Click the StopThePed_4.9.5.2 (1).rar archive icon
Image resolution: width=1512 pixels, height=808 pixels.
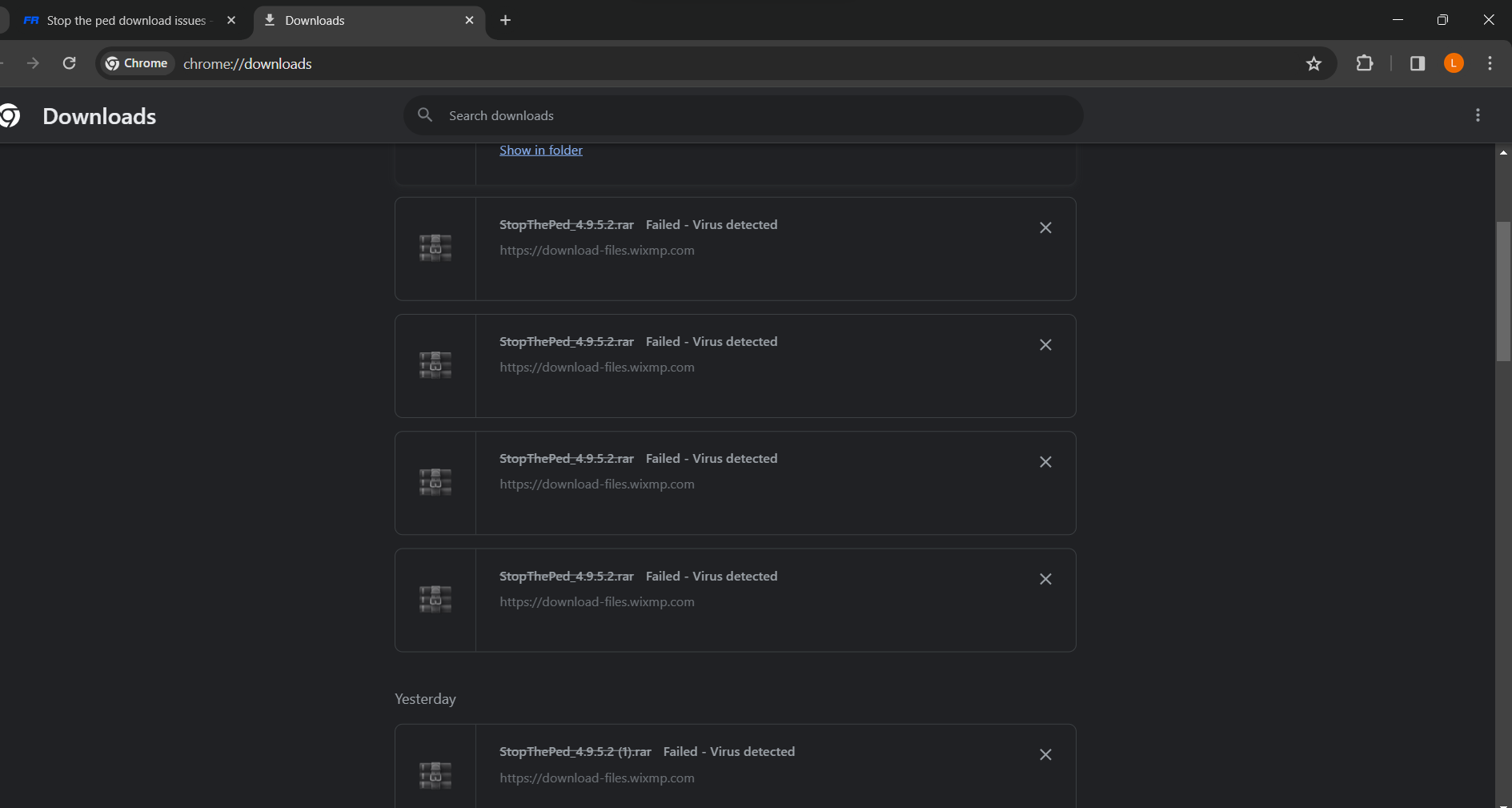pyautogui.click(x=435, y=774)
